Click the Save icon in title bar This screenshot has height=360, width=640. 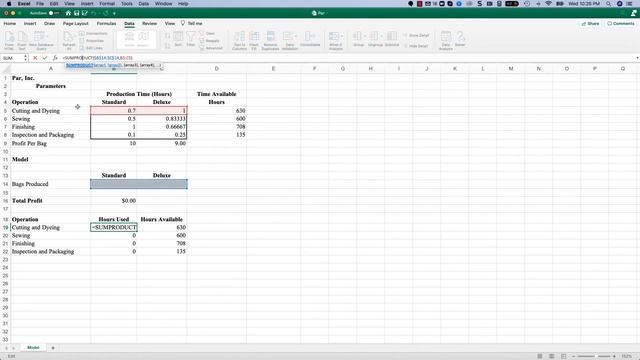[76, 13]
